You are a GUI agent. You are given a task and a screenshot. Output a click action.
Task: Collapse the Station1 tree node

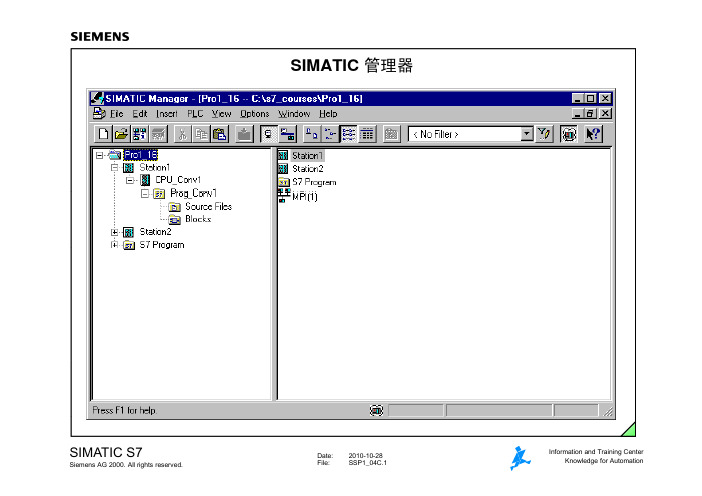coord(115,168)
